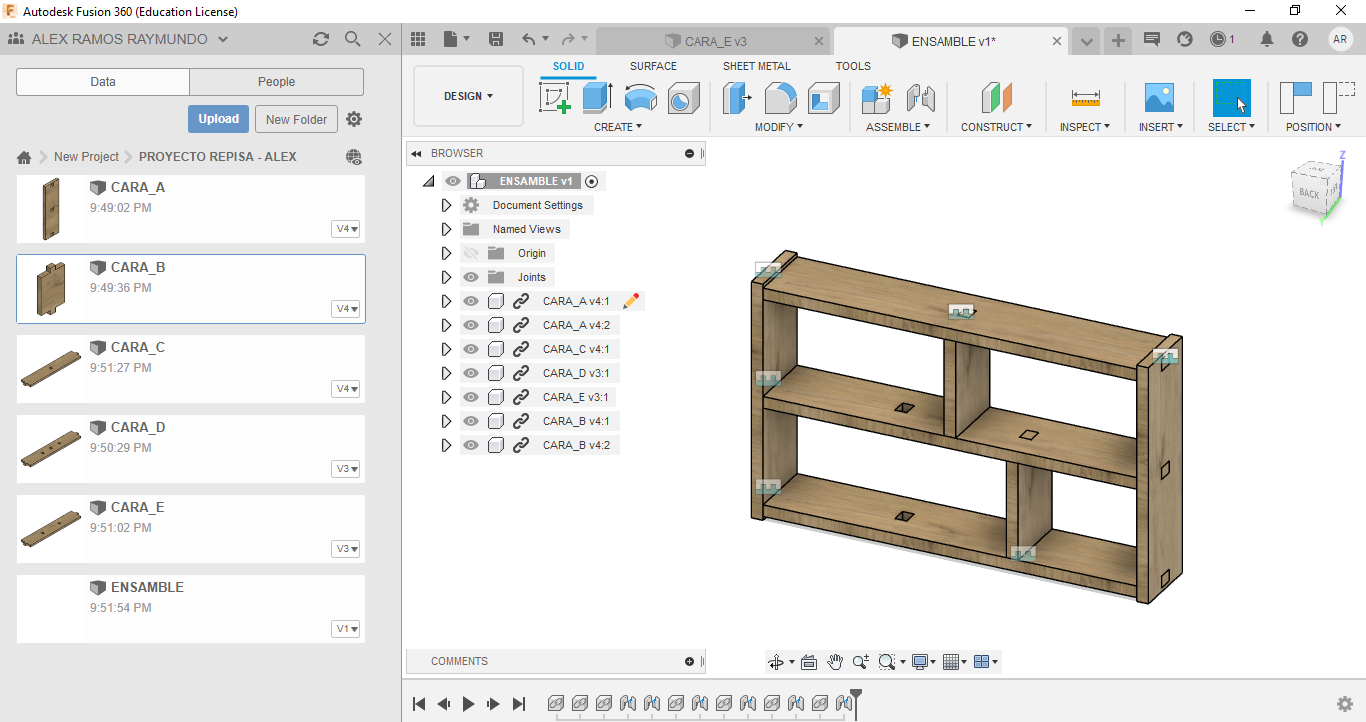Select the Create Sketch tool
The height and width of the screenshot is (722, 1366).
click(x=555, y=98)
